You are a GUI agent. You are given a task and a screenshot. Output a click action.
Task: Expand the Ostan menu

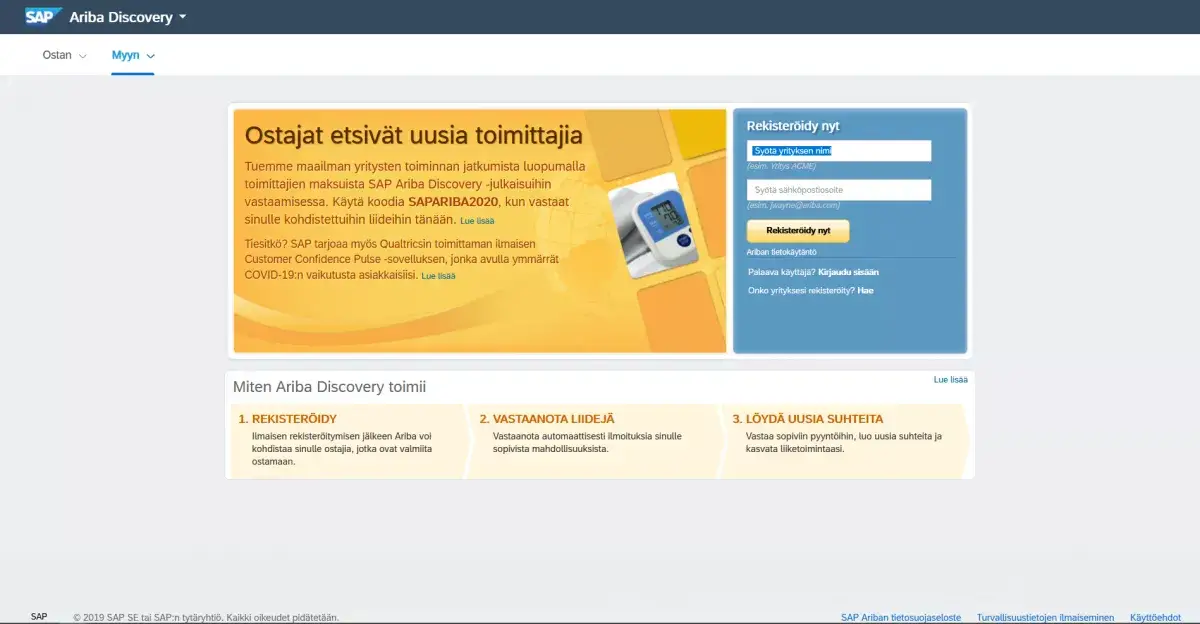click(65, 55)
